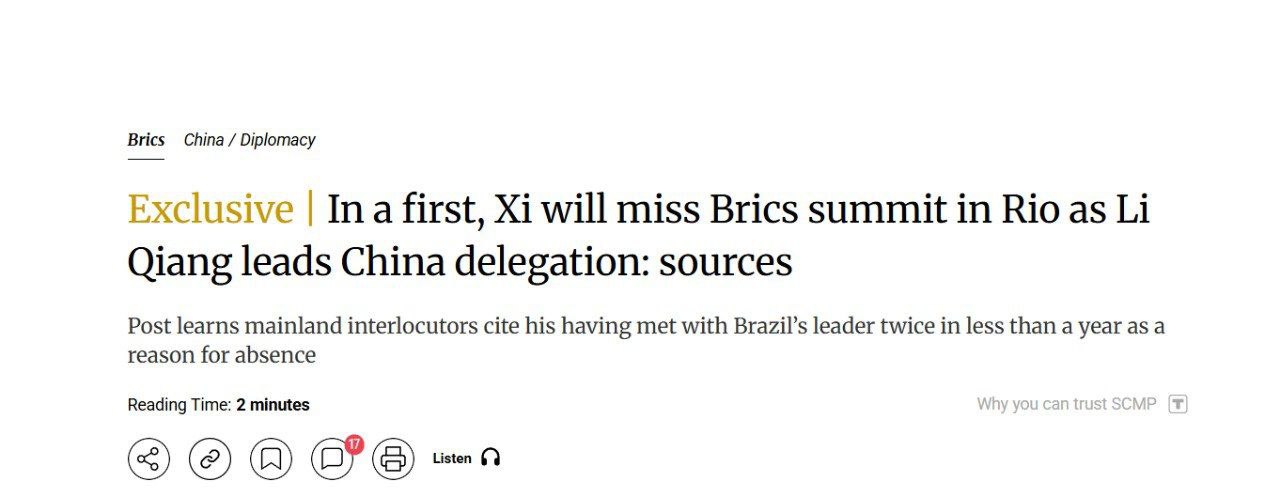
Task: Open the comments speech bubble icon
Action: point(331,460)
